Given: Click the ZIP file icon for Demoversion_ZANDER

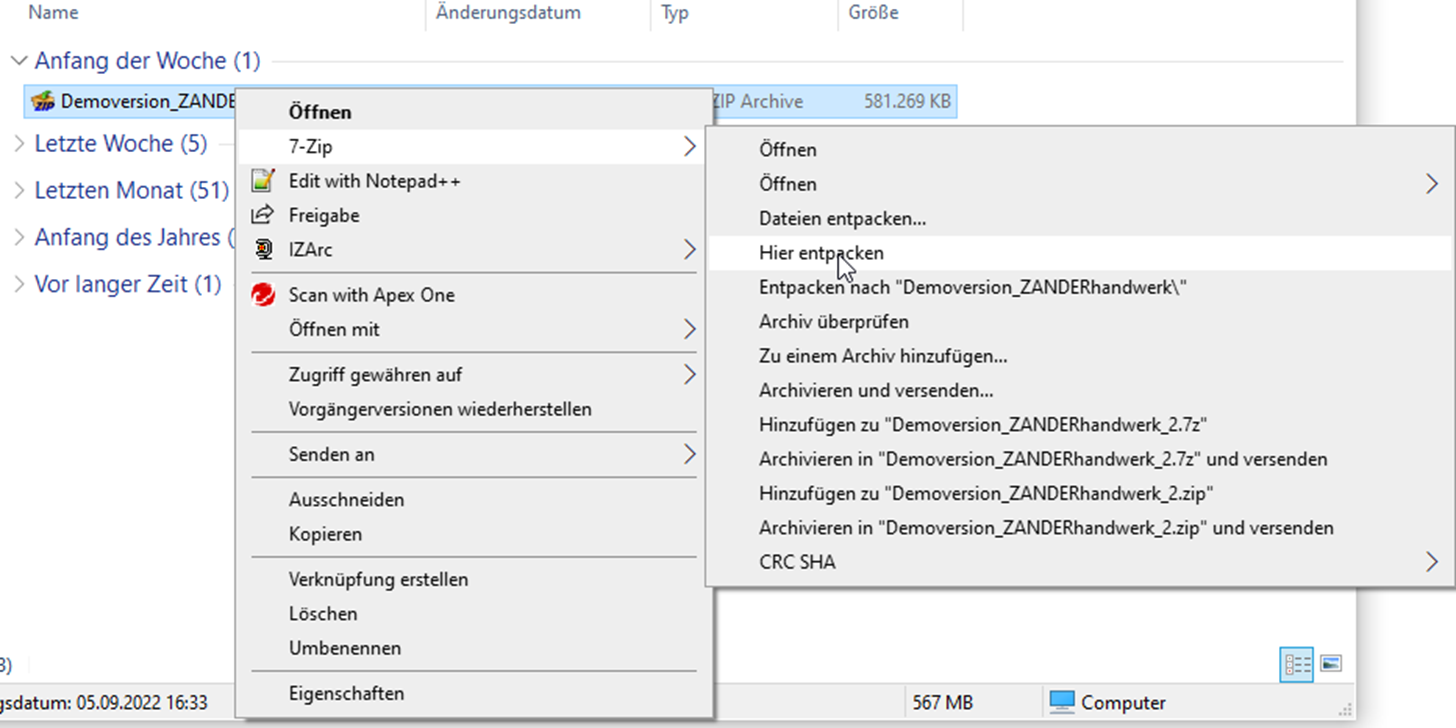Looking at the screenshot, I should [x=42, y=101].
